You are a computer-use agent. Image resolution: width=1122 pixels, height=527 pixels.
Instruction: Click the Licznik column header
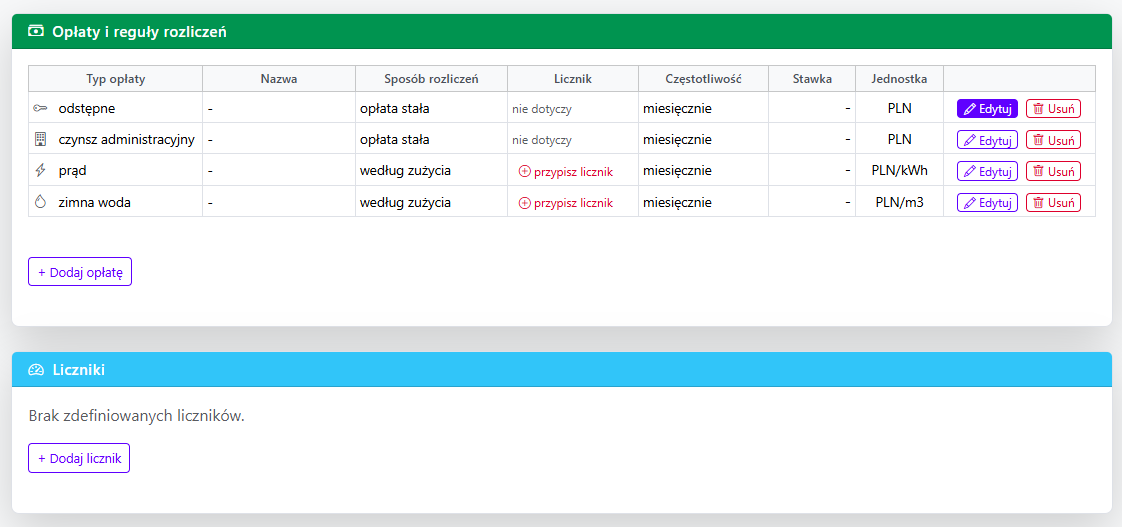(x=573, y=79)
